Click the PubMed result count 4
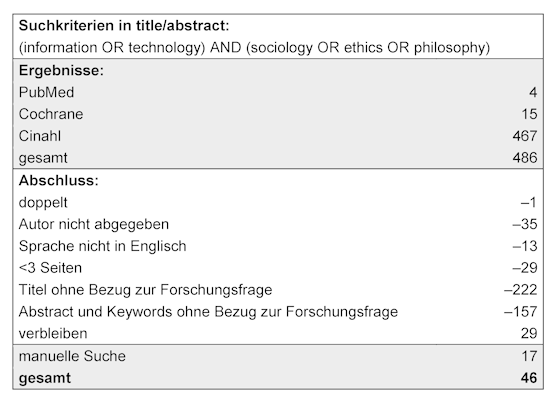 tap(533, 92)
